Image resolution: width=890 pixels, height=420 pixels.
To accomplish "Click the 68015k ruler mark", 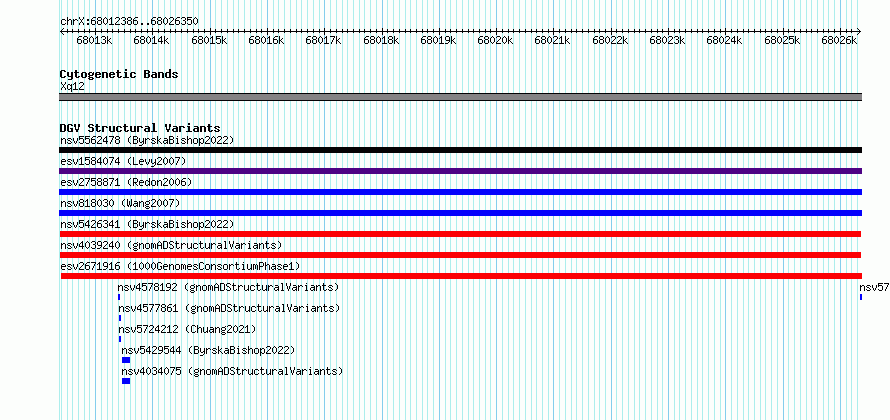I will 209,40.
